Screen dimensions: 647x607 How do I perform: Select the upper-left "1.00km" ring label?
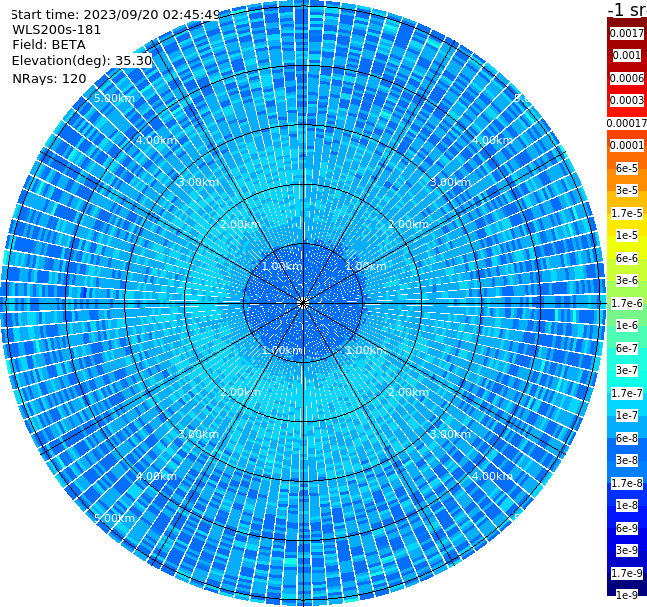point(282,266)
